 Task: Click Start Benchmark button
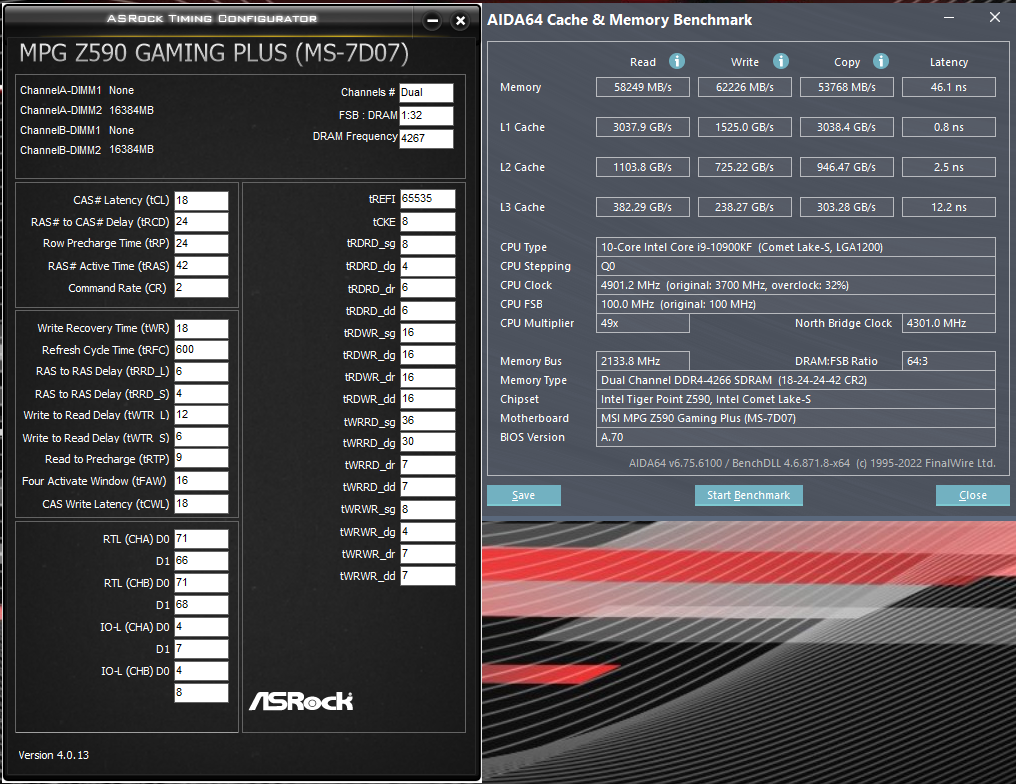748,495
